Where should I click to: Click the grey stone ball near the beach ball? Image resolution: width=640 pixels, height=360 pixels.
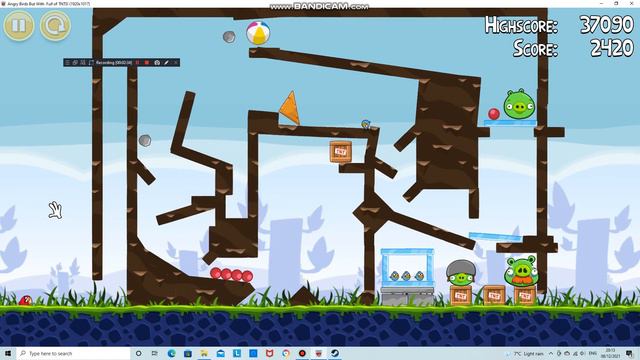(x=229, y=37)
